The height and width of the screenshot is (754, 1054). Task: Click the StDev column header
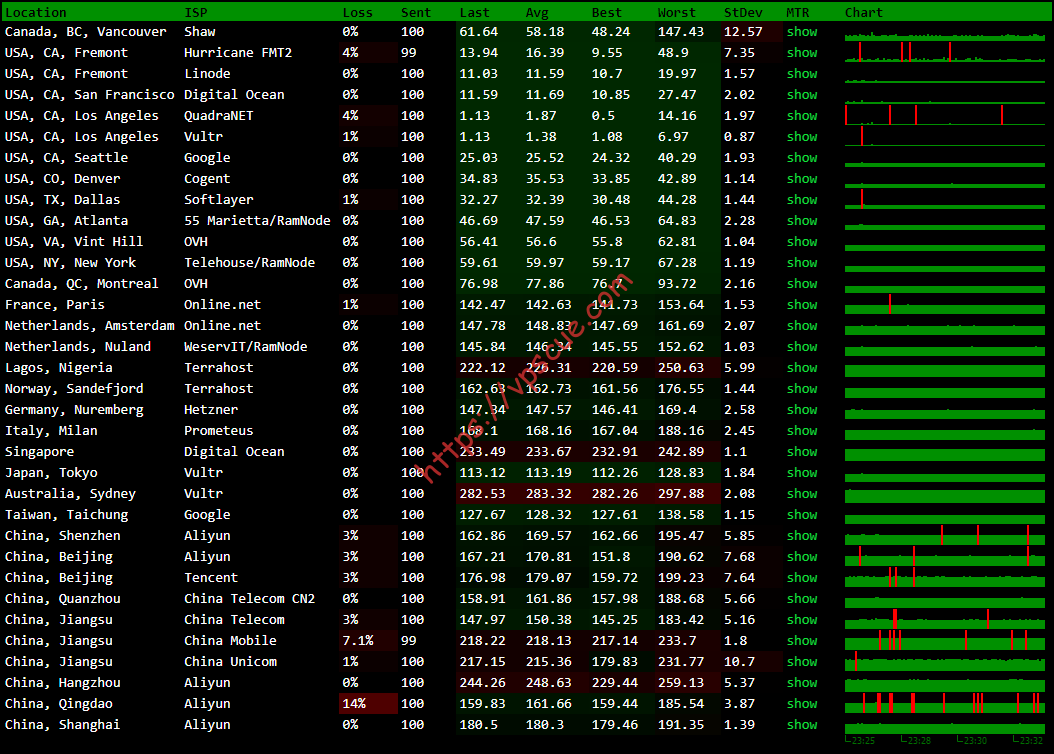tap(743, 12)
